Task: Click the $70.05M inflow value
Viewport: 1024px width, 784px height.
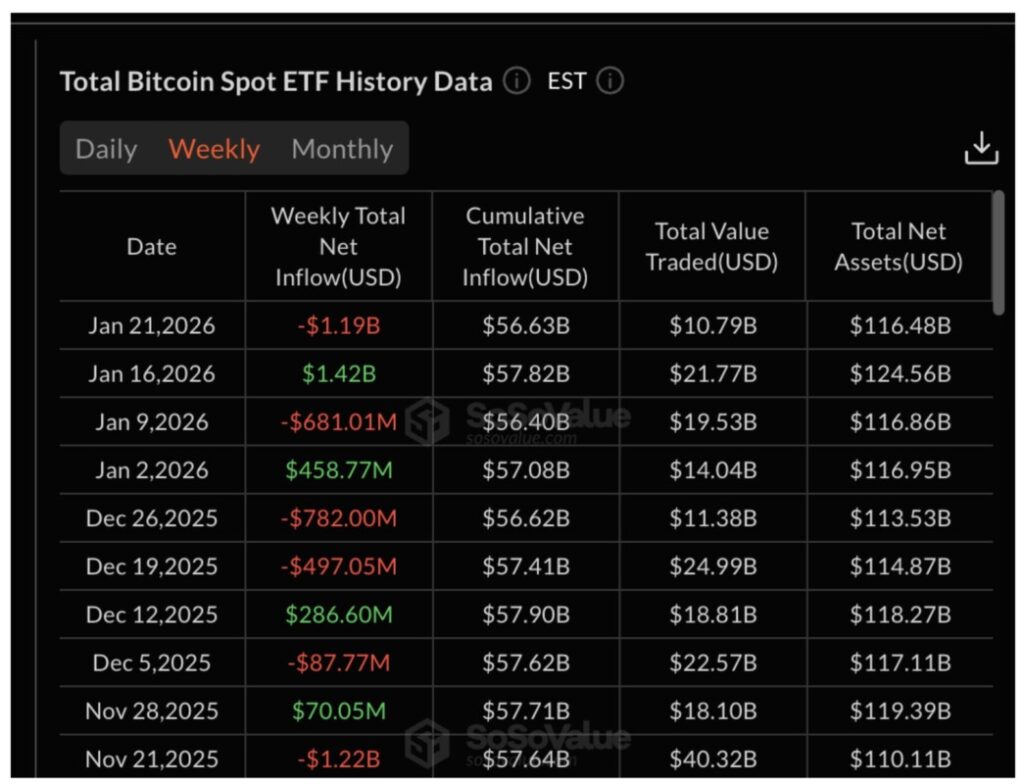Action: (x=338, y=711)
